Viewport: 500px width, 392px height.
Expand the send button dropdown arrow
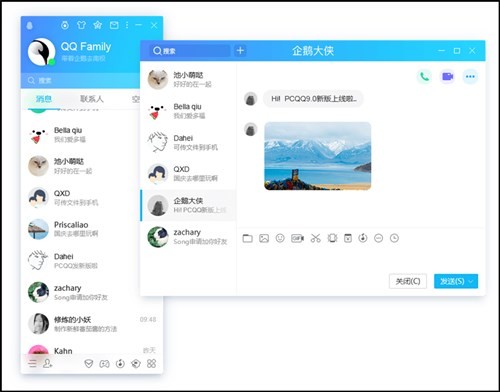coord(471,281)
